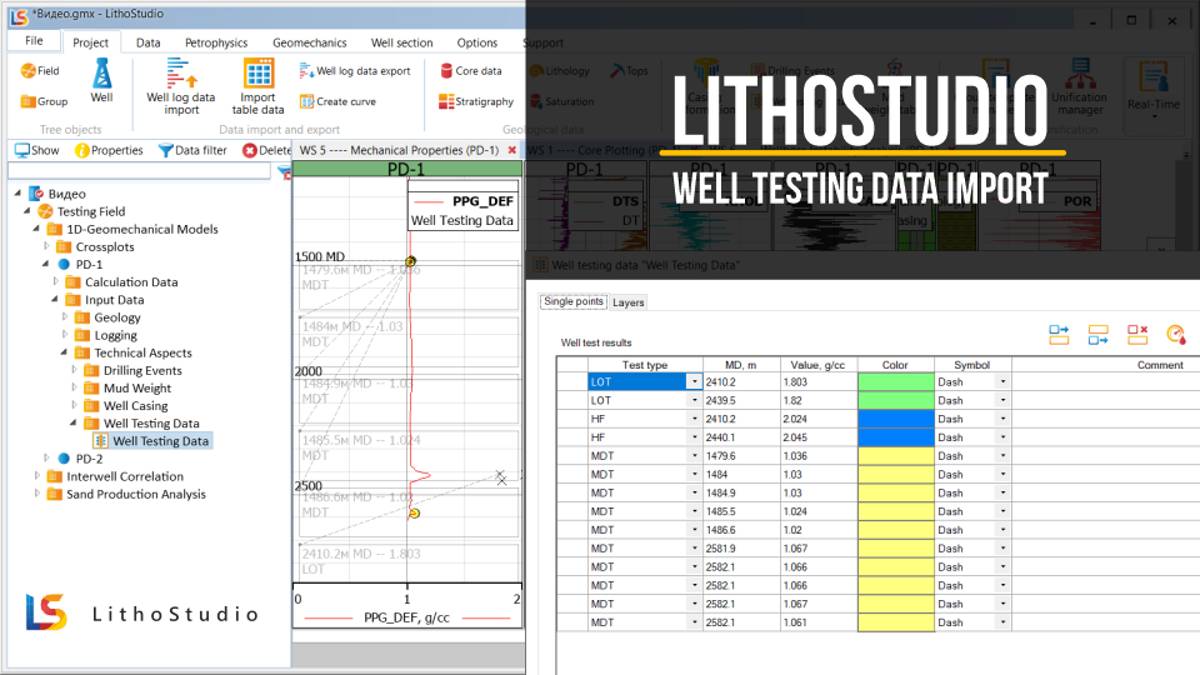Viewport: 1200px width, 675px height.
Task: Expand the Logging folder
Action: coord(65,335)
